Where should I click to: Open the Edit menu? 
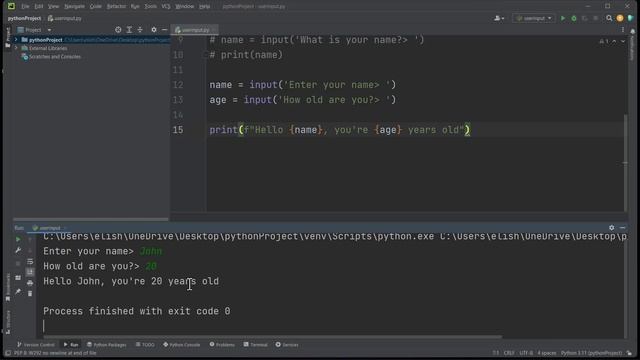pos(39,6)
